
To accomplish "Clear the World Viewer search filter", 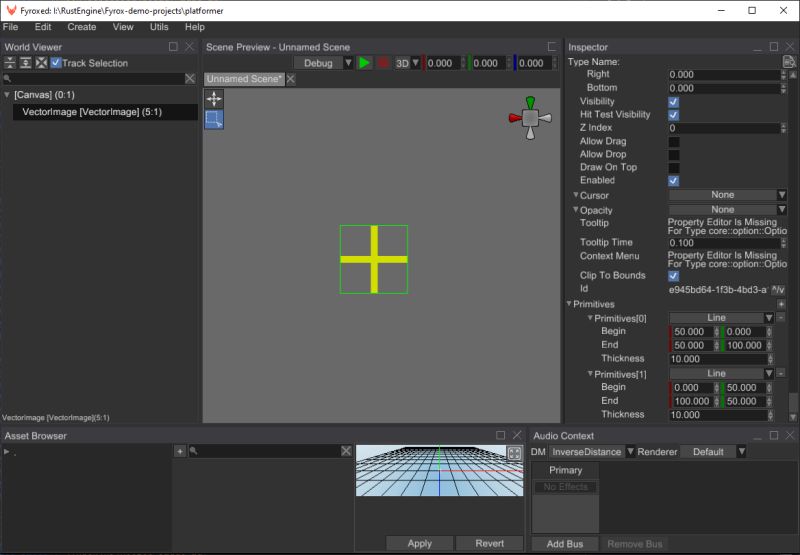I will (x=190, y=79).
